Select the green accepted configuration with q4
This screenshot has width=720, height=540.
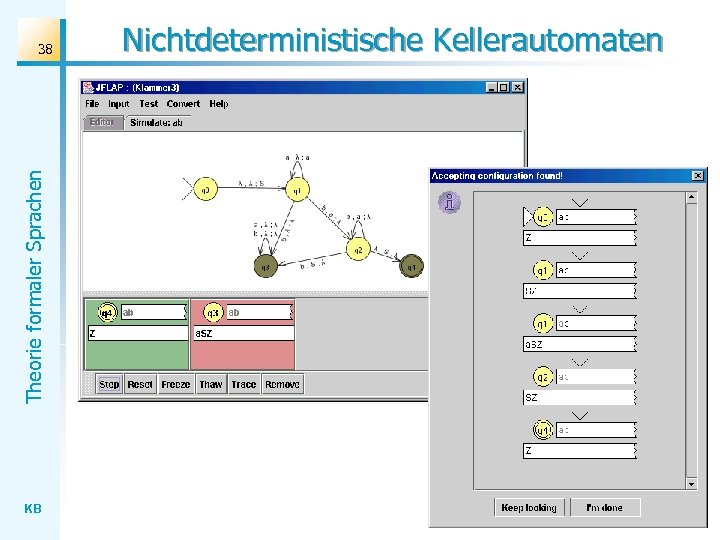click(137, 334)
